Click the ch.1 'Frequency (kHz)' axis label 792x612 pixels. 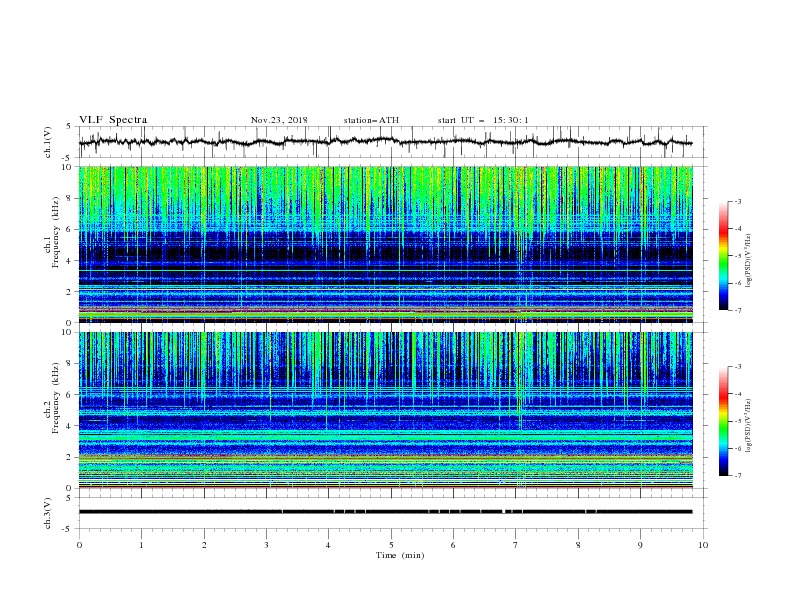coord(55,232)
